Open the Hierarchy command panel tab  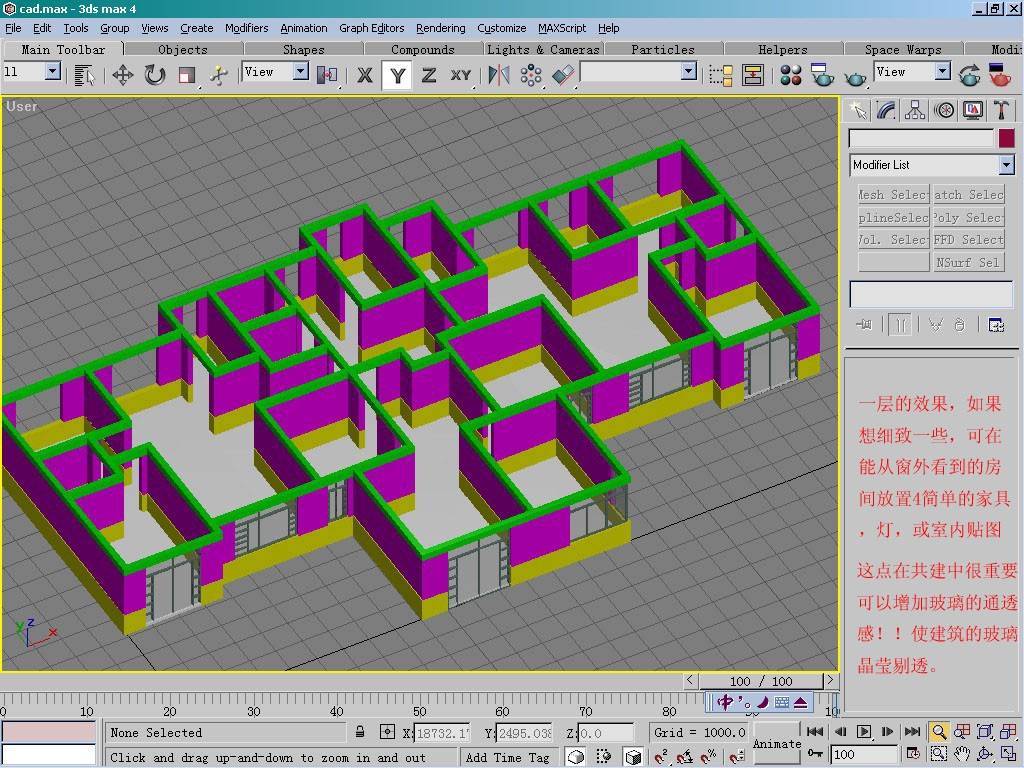point(915,110)
